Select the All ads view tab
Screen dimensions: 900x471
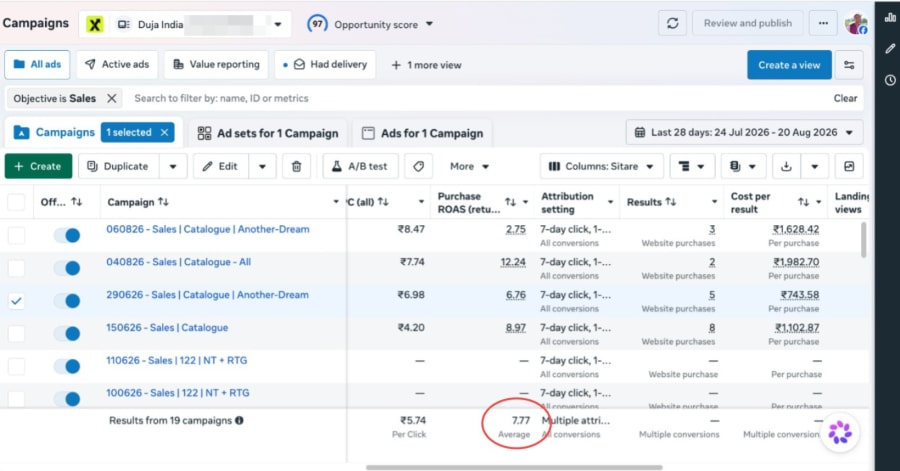pos(37,65)
